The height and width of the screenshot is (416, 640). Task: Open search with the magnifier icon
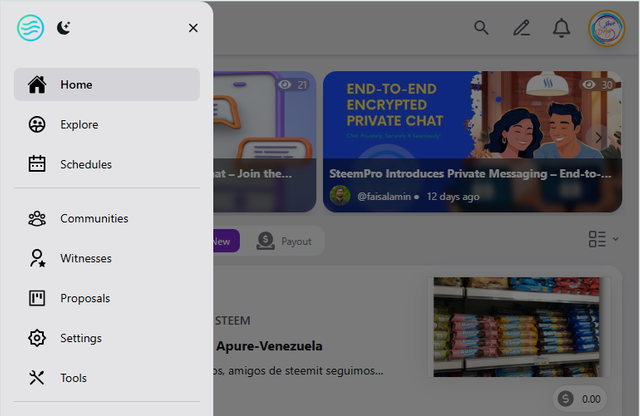click(x=481, y=28)
